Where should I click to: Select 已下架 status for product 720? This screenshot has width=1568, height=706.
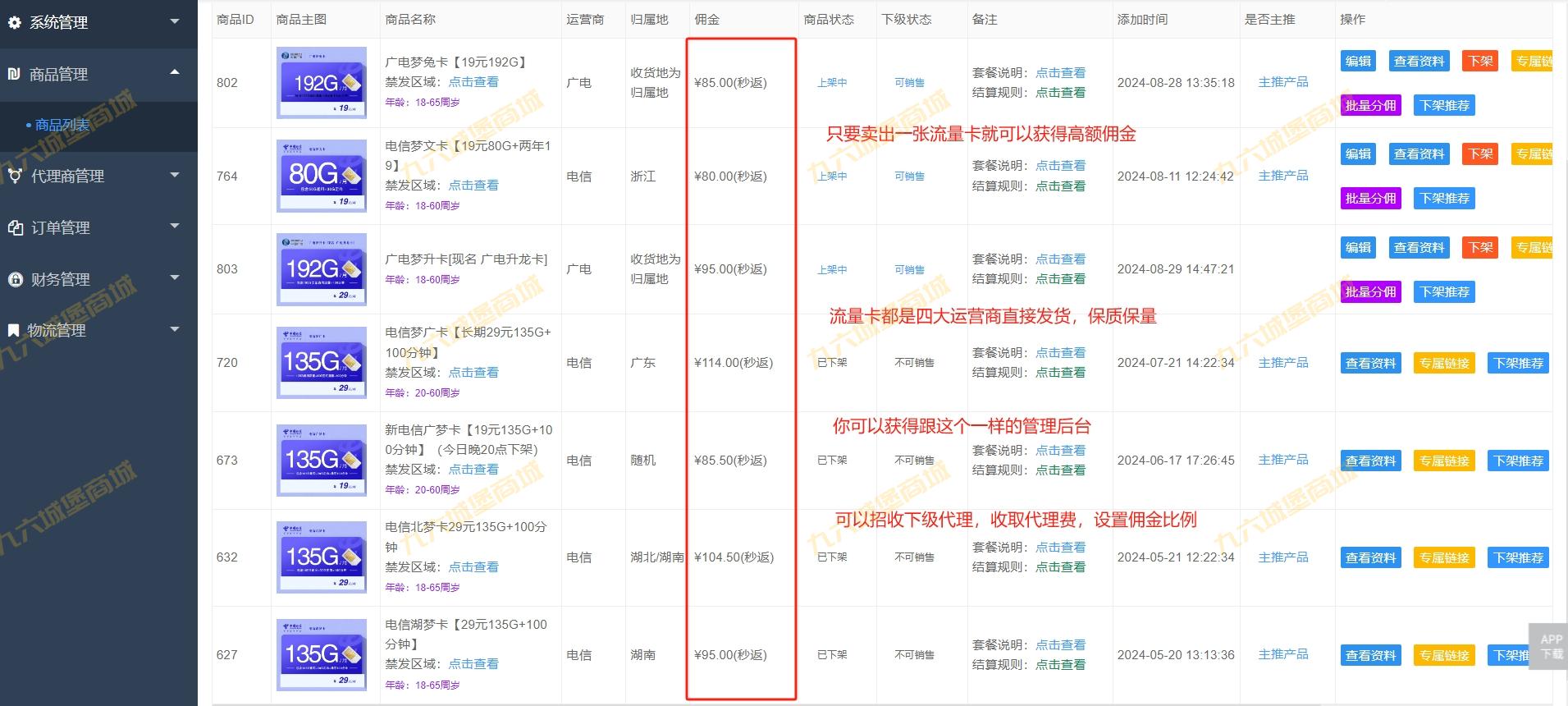(x=832, y=363)
